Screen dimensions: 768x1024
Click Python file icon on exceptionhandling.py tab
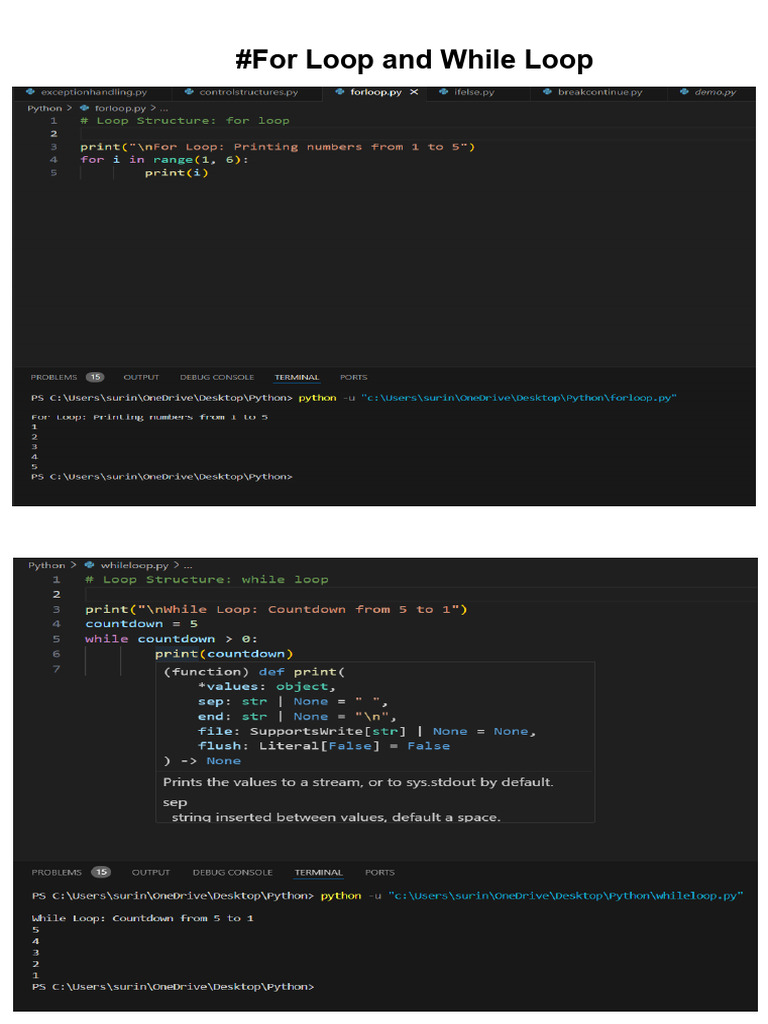click(30, 92)
